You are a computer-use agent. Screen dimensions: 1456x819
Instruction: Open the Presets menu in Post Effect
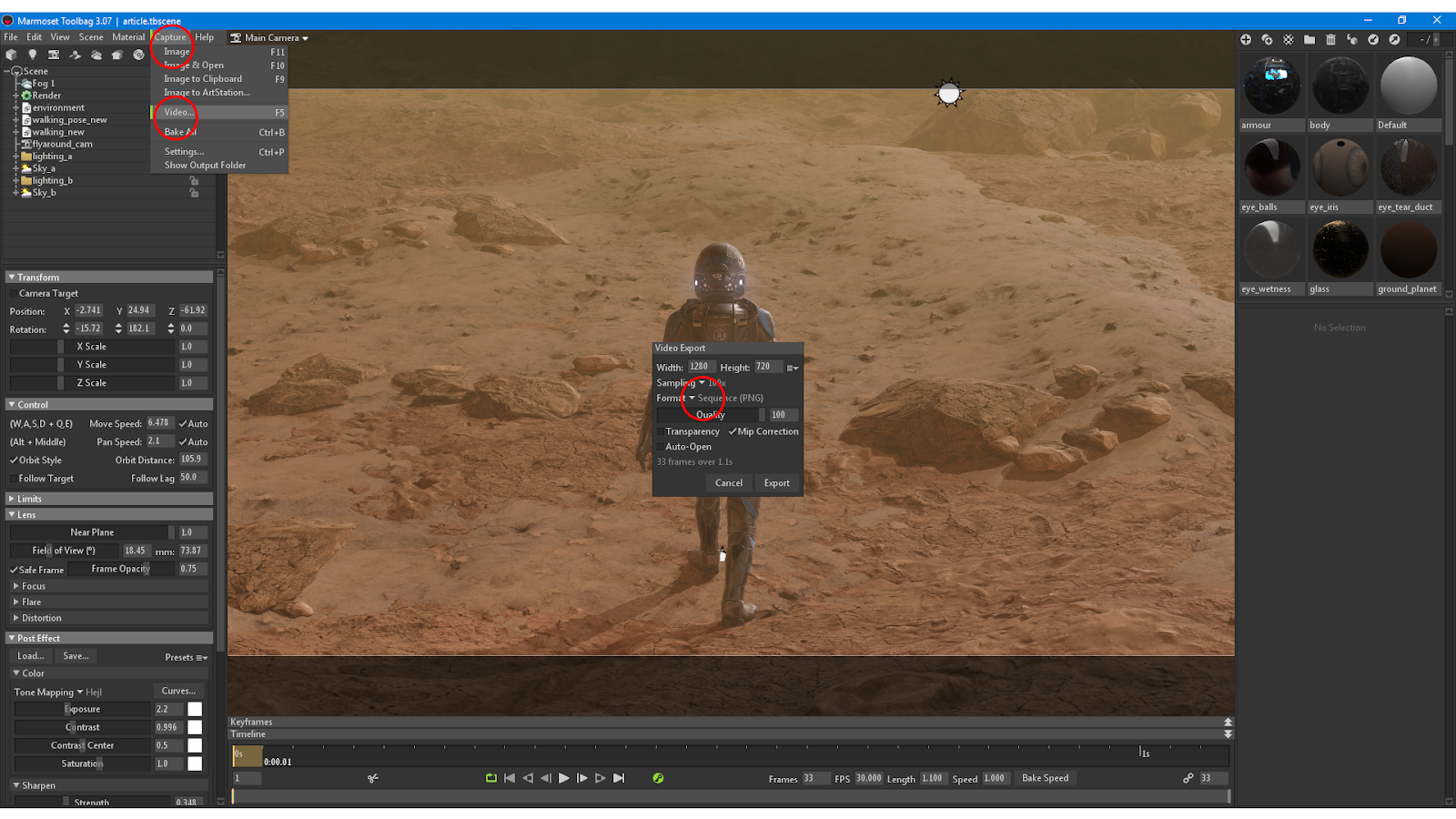[187, 658]
